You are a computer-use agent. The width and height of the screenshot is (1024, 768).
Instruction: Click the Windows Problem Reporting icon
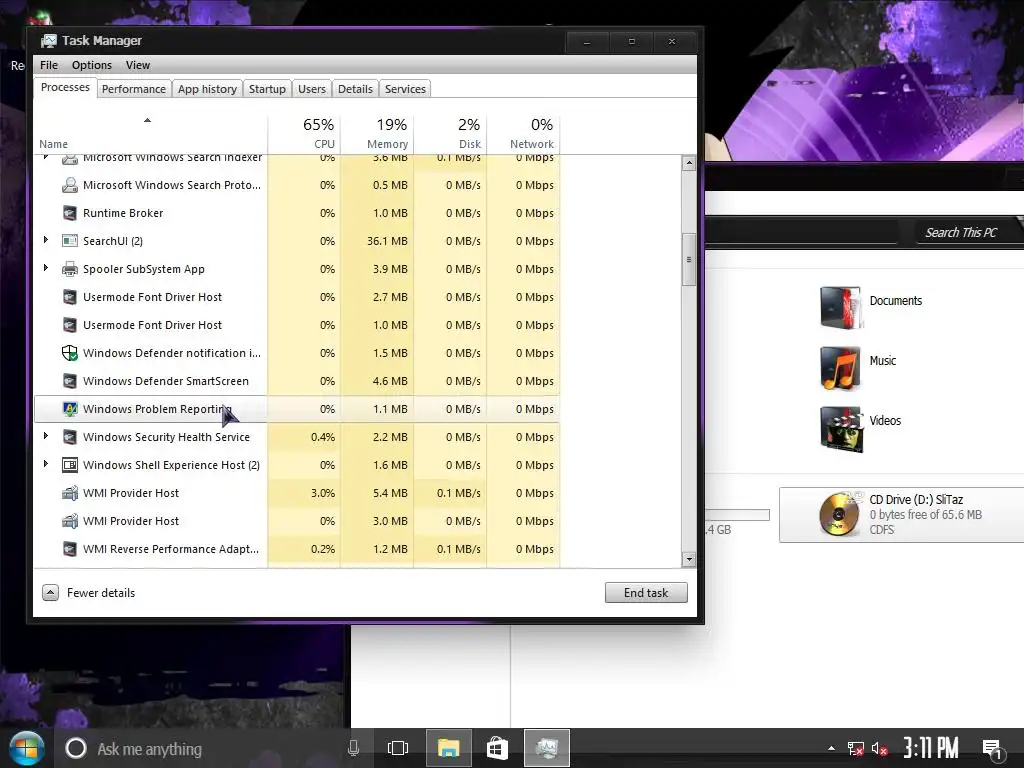click(70, 409)
